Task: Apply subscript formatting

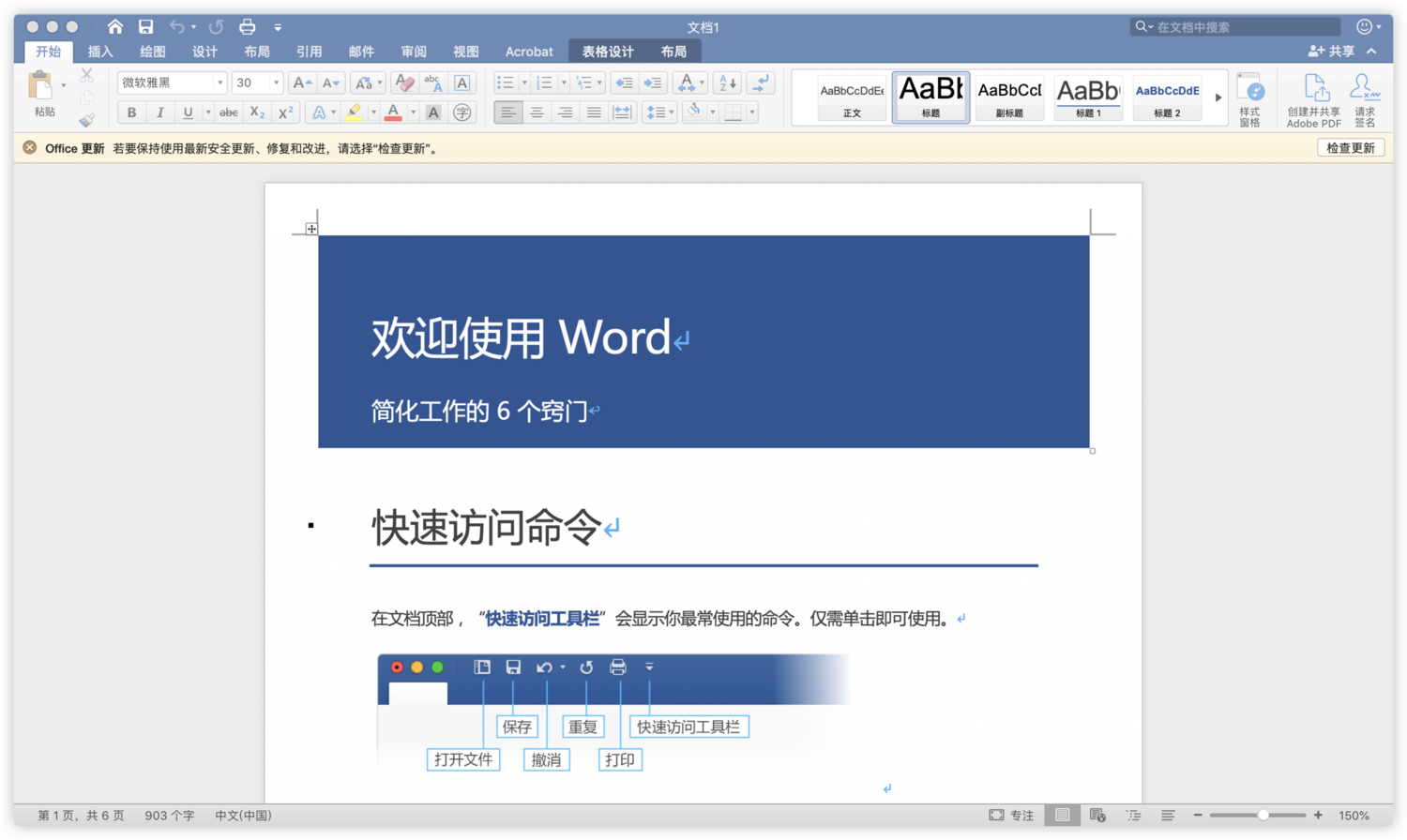Action: (x=257, y=112)
